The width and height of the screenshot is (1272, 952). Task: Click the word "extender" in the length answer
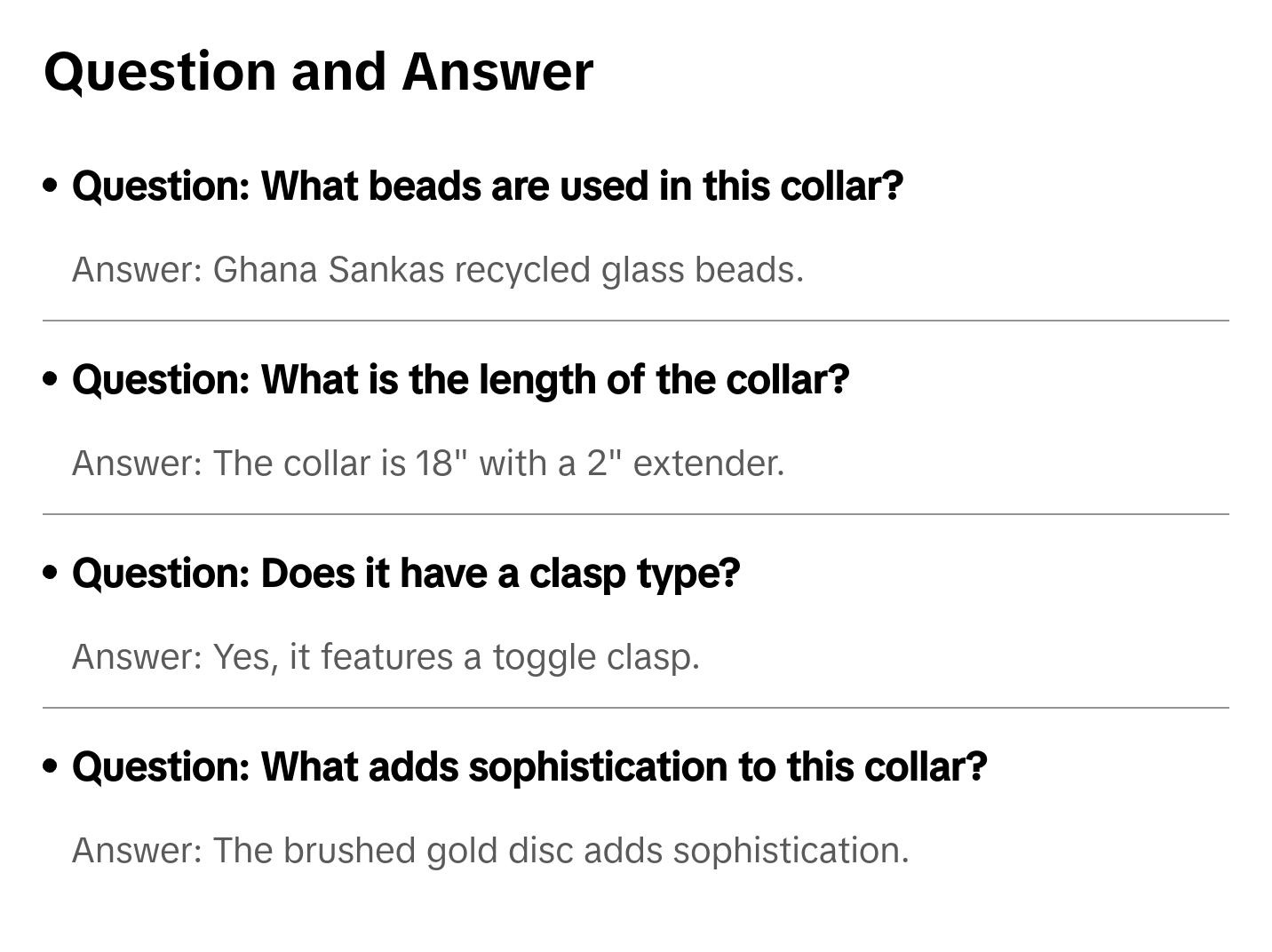coord(708,464)
